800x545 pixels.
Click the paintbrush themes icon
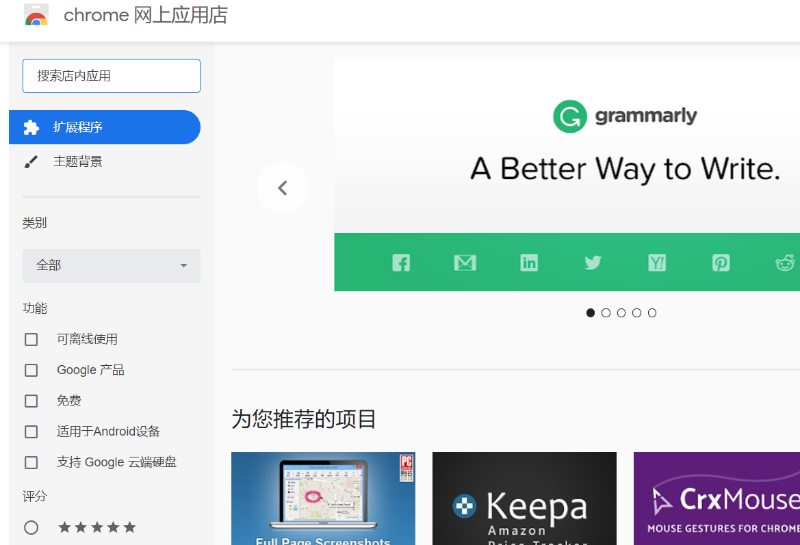pyautogui.click(x=31, y=162)
